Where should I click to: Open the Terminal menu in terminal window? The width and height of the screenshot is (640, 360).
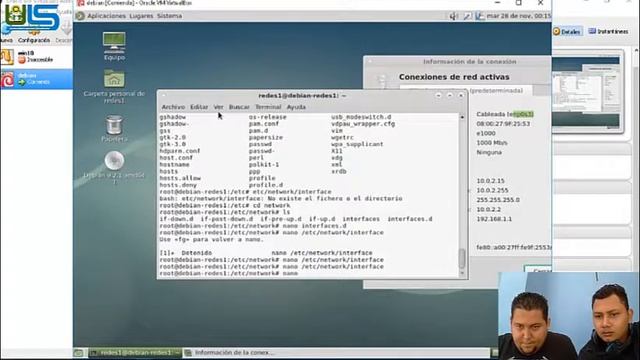pos(268,107)
